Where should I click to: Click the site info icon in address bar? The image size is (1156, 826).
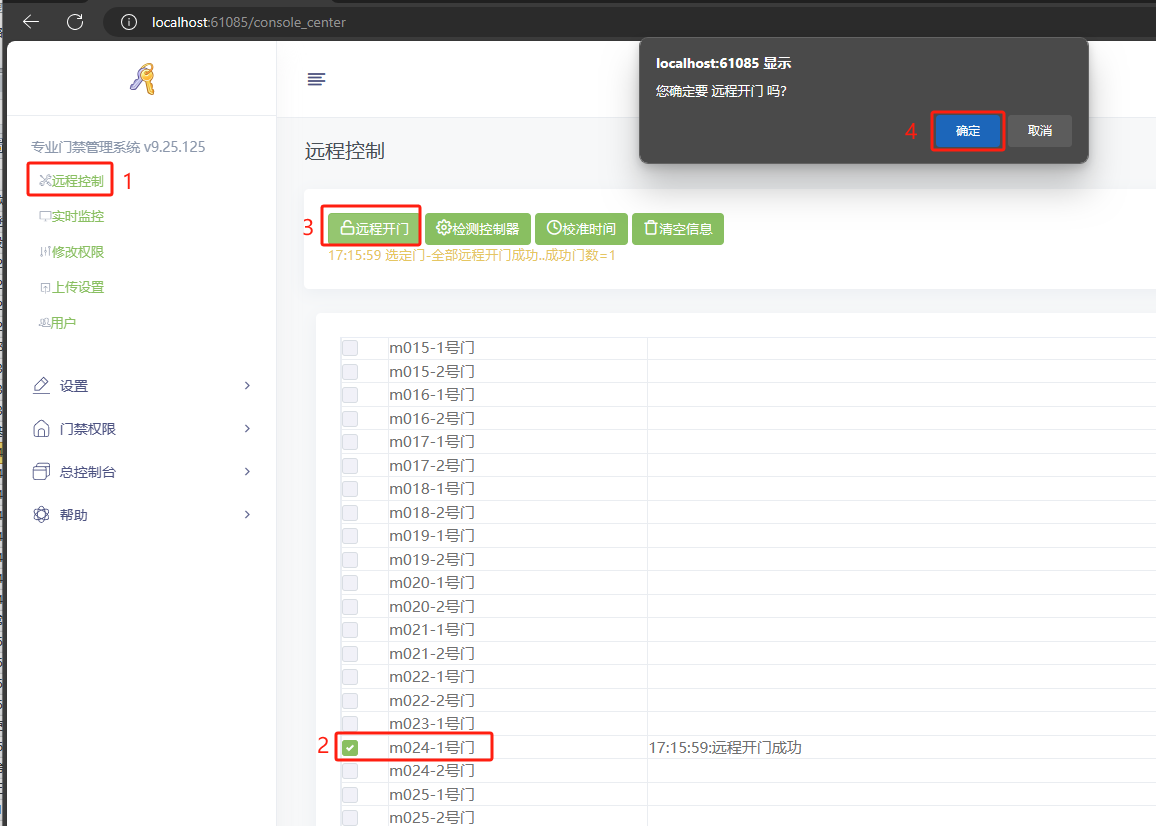129,22
